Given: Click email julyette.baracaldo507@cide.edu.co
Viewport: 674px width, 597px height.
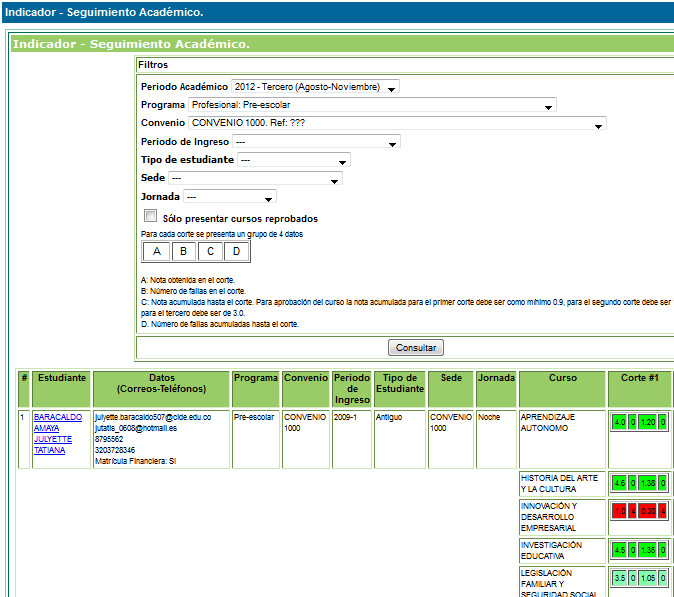Looking at the screenshot, I should pyautogui.click(x=153, y=417).
